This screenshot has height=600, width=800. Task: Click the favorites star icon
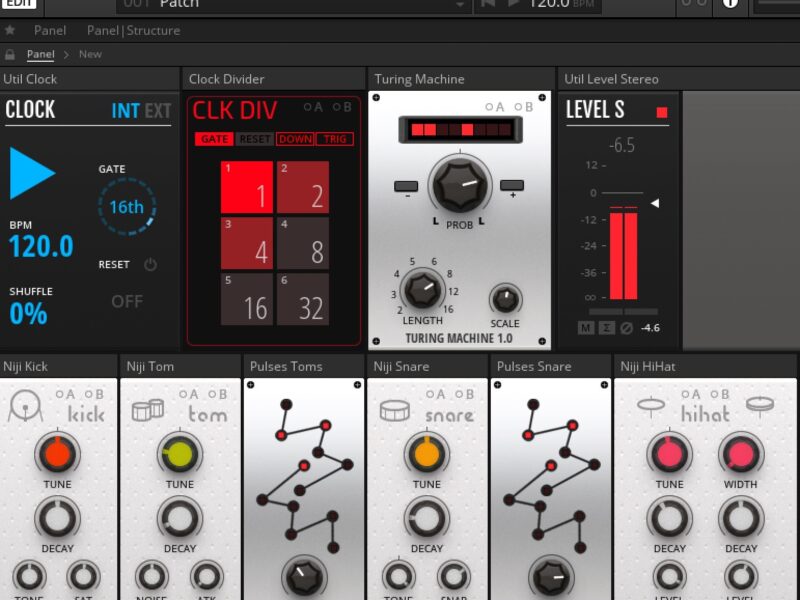tap(11, 30)
